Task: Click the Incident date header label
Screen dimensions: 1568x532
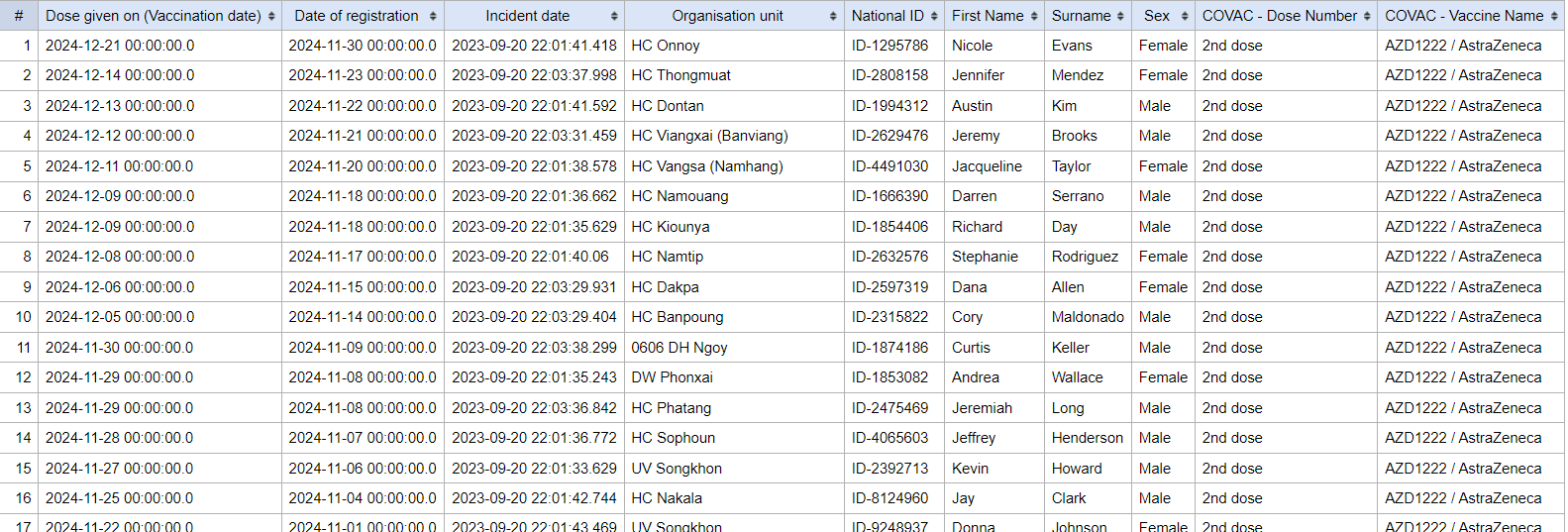Action: coord(527,16)
